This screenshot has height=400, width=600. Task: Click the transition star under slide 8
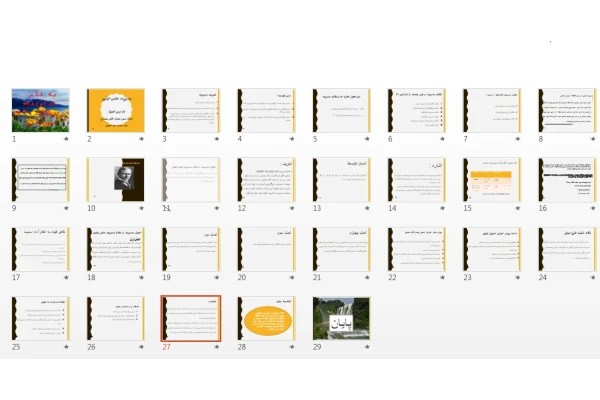click(x=593, y=139)
